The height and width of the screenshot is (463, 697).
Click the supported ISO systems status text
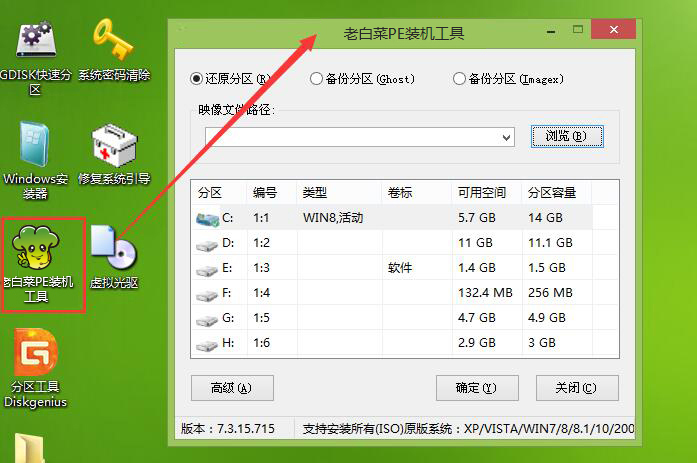(469, 429)
